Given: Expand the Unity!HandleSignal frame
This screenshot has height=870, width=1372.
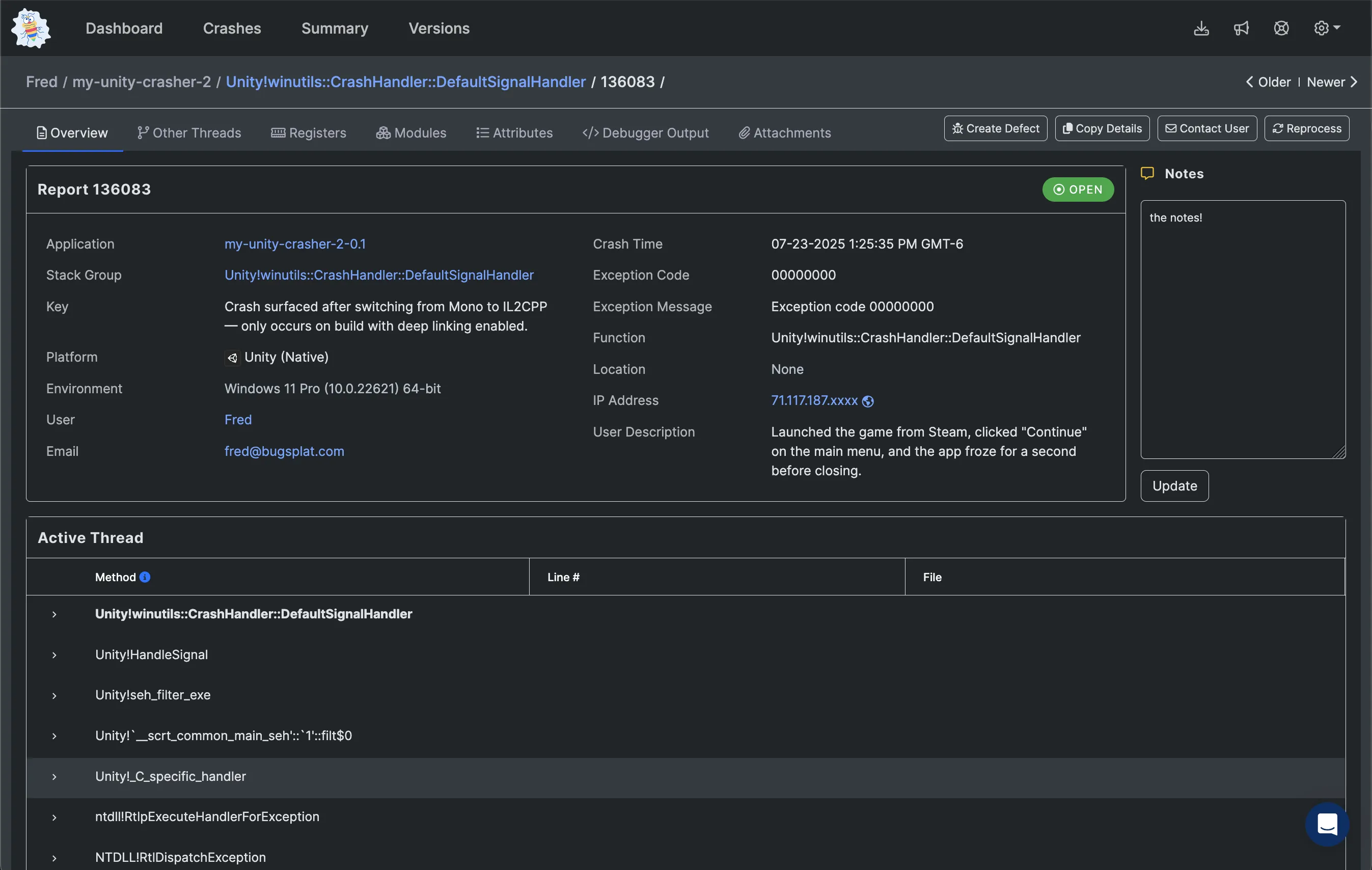Looking at the screenshot, I should click(x=54, y=655).
